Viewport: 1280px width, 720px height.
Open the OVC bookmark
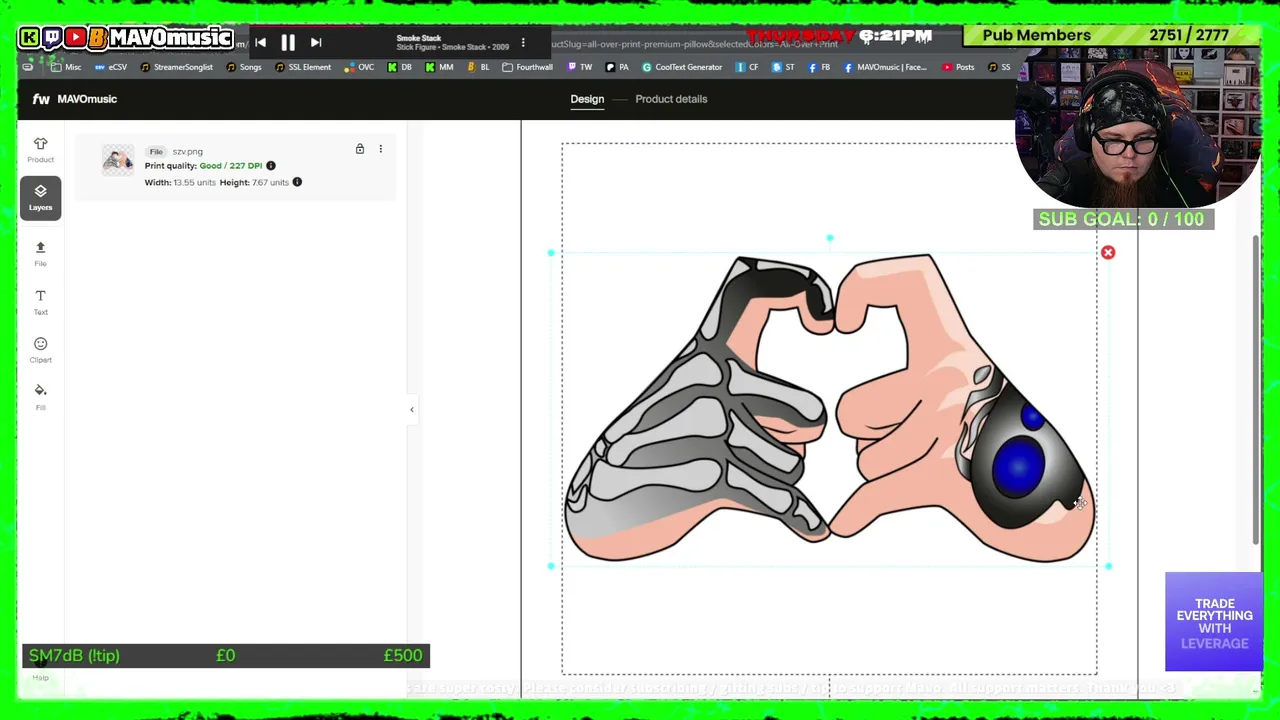tap(359, 67)
